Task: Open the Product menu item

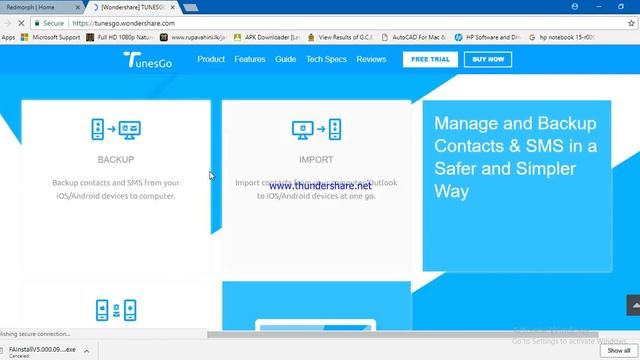Action: tap(211, 59)
